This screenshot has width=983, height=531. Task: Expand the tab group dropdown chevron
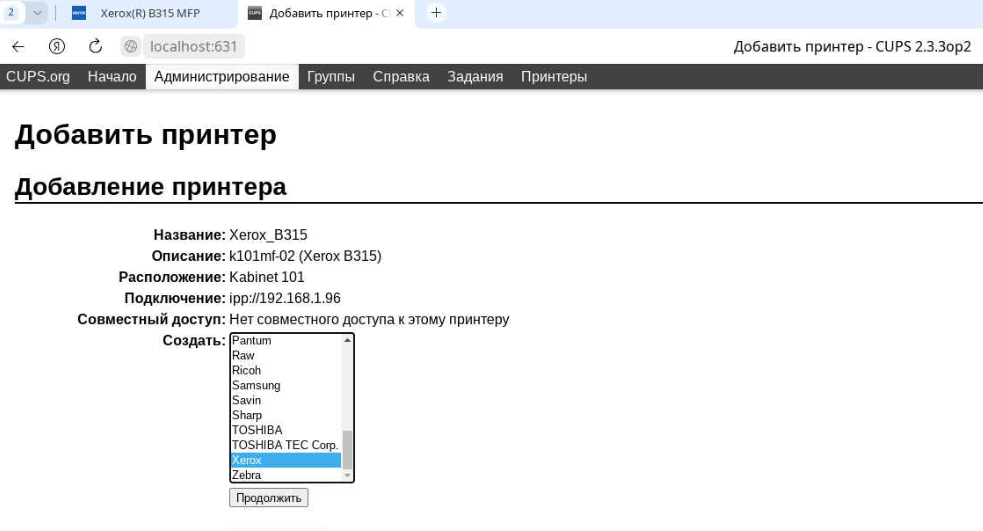[37, 13]
